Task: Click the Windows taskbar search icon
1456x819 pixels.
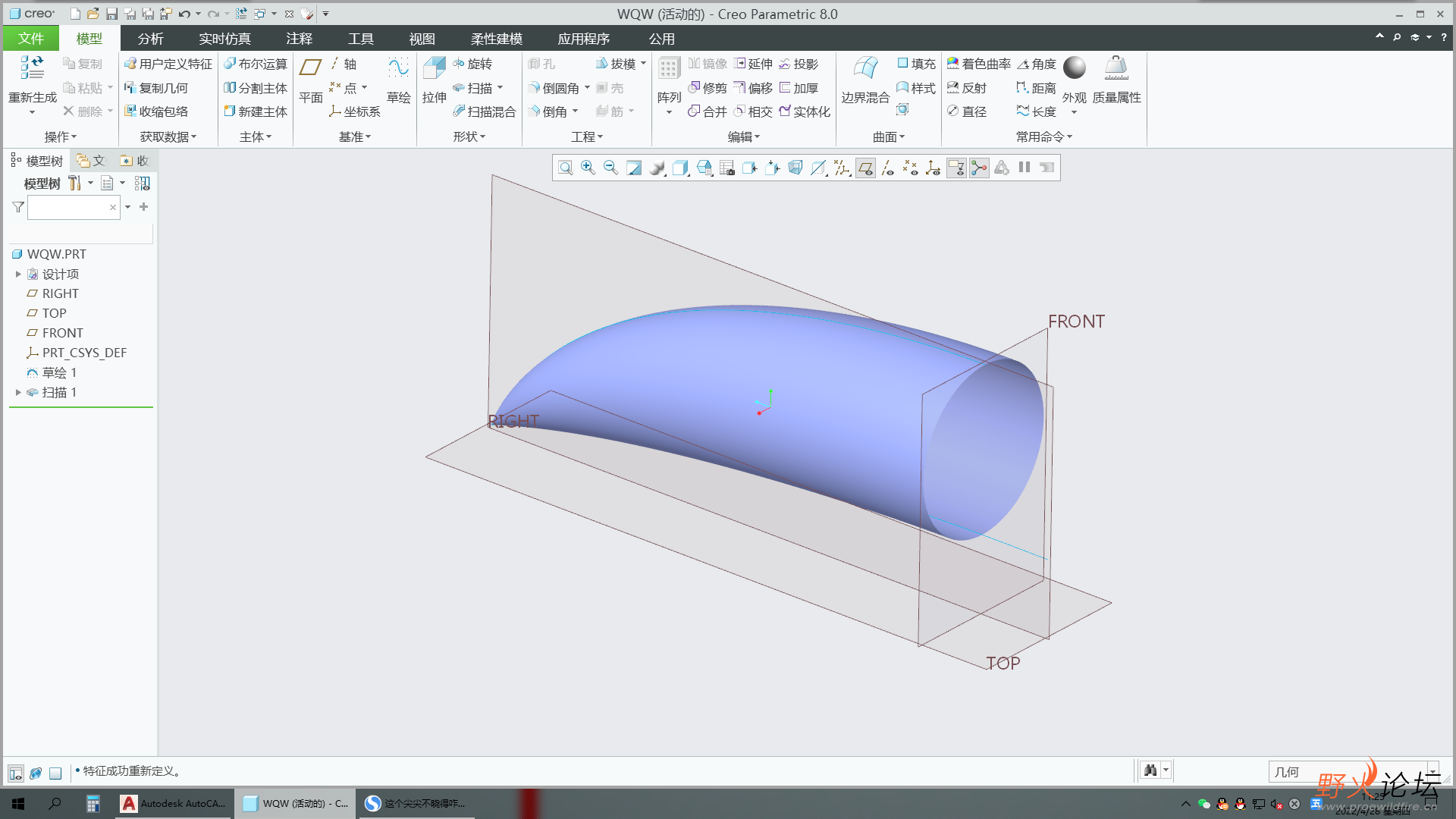Action: [x=55, y=803]
